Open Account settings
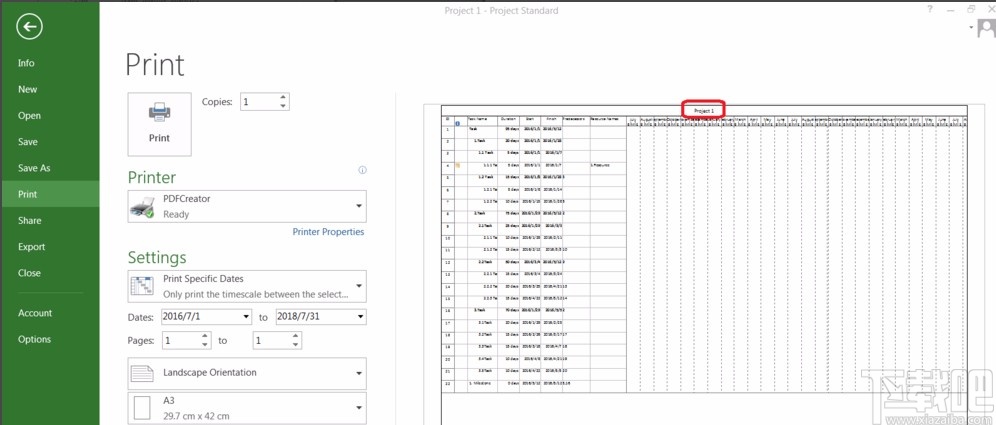This screenshot has height=425, width=996. [35, 313]
